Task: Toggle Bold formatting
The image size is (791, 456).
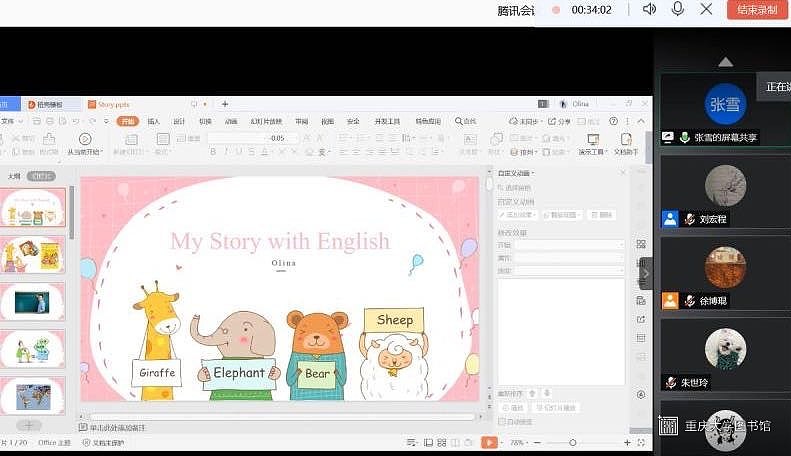Action: tap(213, 151)
